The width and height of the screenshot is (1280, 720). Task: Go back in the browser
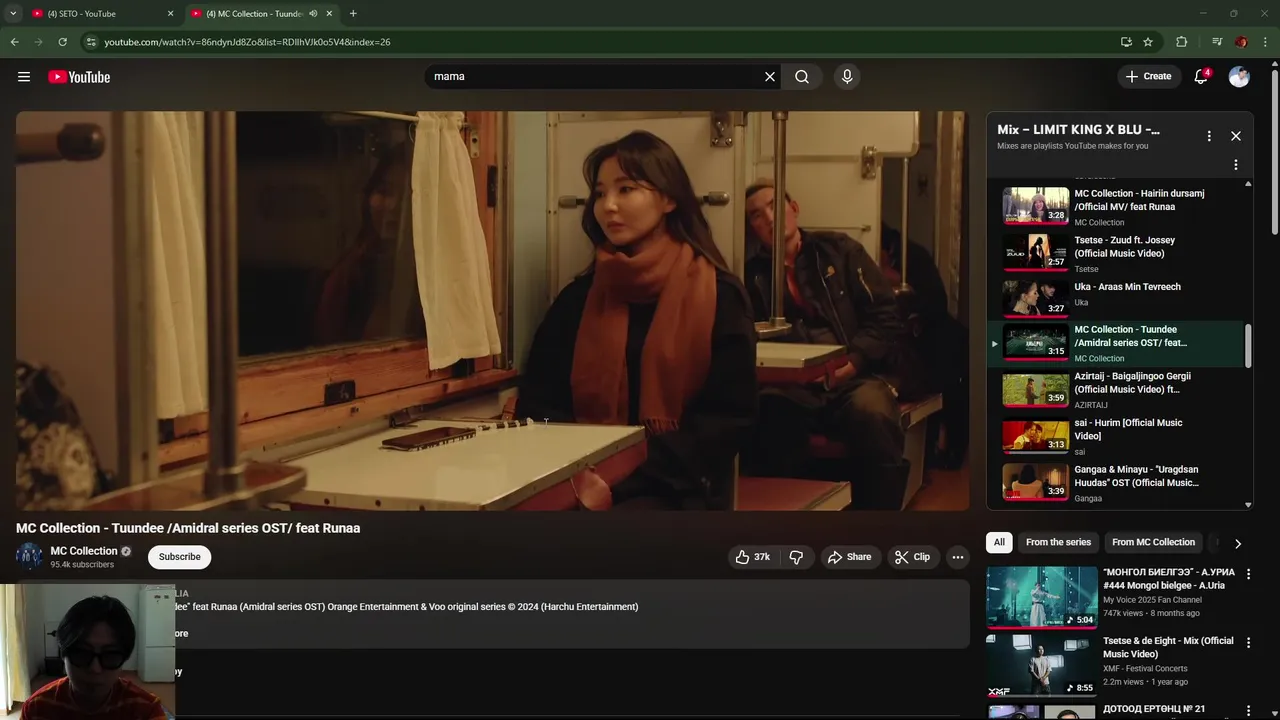tap(14, 42)
